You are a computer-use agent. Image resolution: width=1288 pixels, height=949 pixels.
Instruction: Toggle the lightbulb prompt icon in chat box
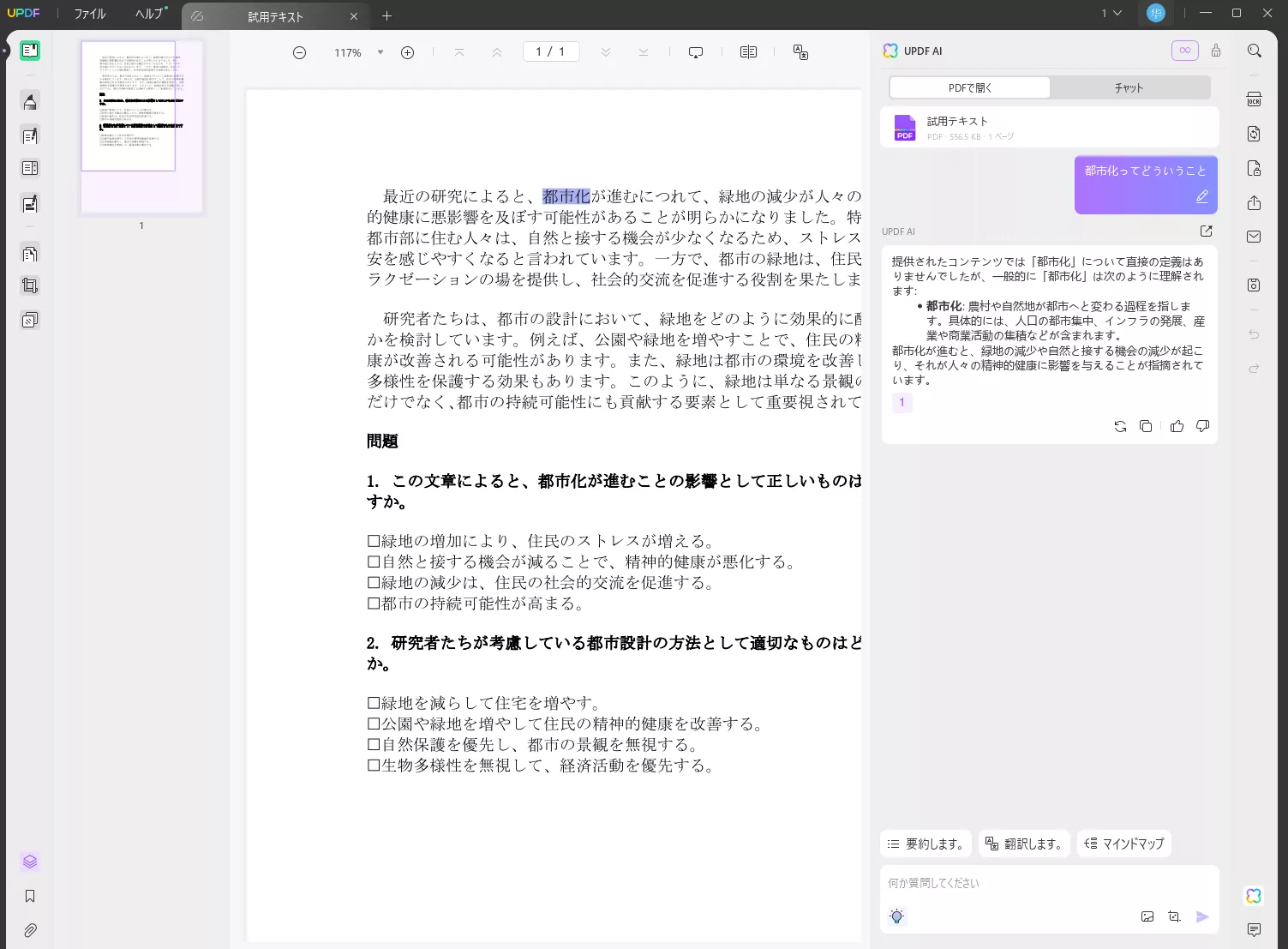[x=896, y=916]
